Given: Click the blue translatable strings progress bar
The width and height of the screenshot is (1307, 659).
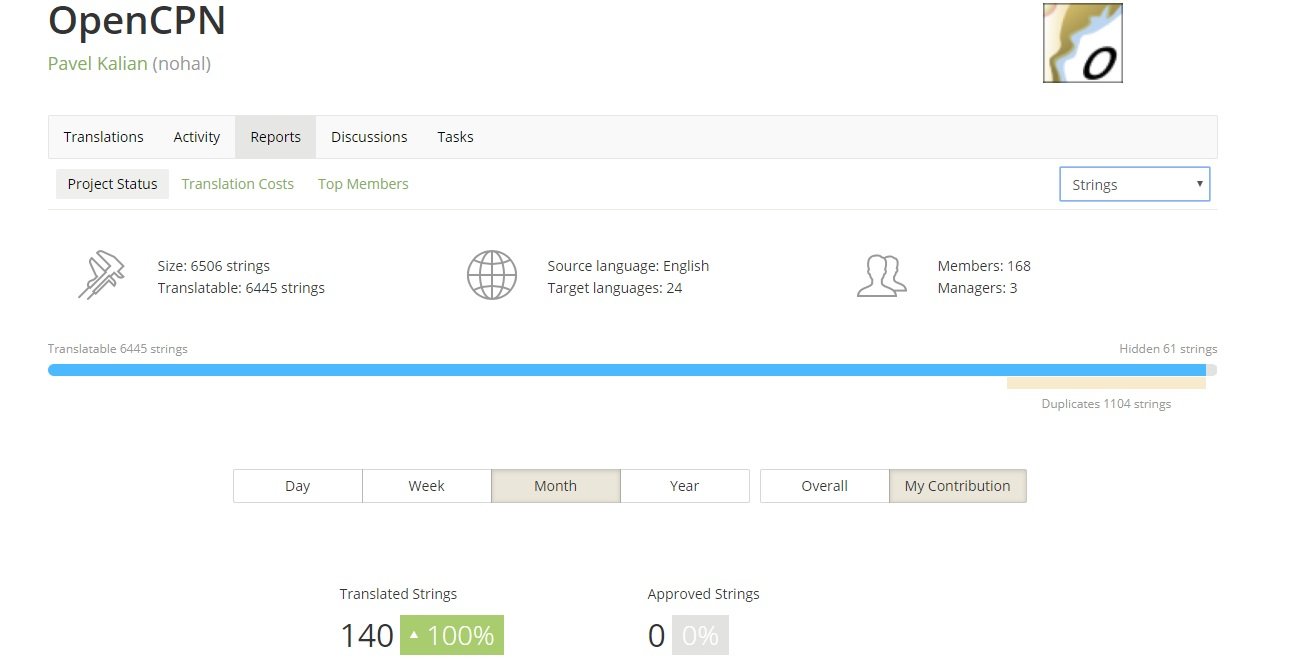Looking at the screenshot, I should coord(600,370).
